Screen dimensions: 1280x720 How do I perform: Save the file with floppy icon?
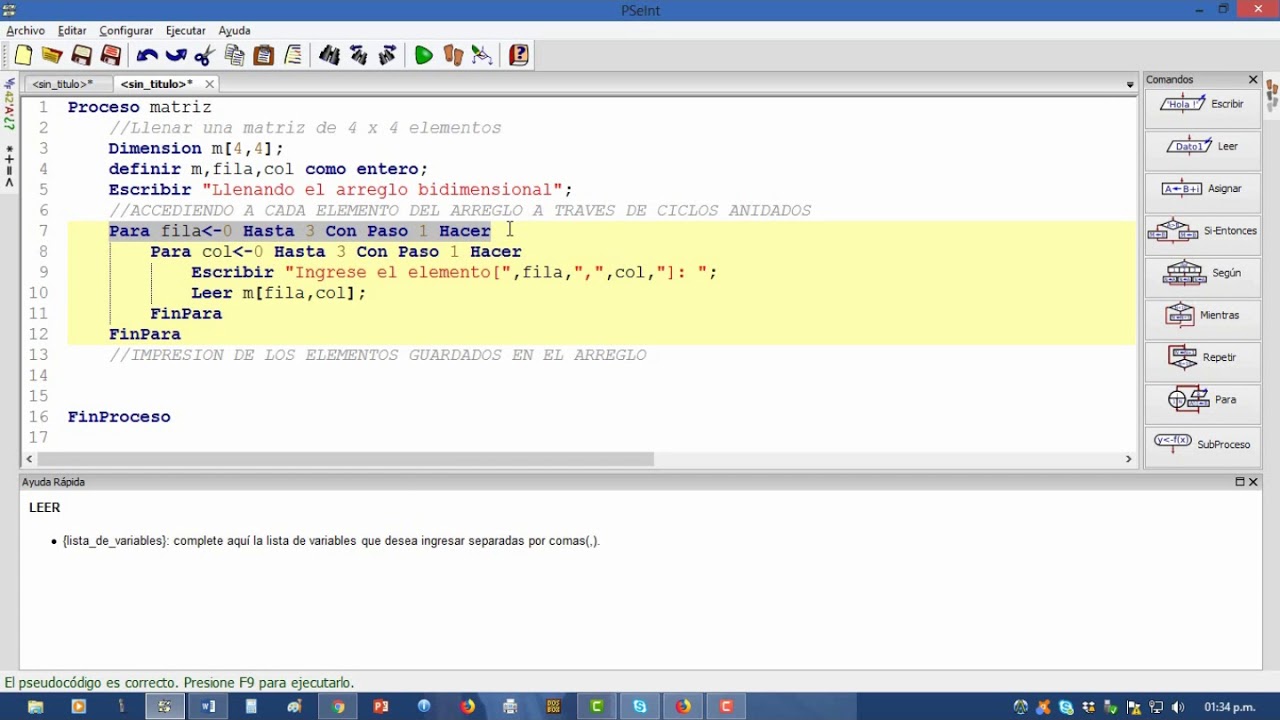coord(82,56)
